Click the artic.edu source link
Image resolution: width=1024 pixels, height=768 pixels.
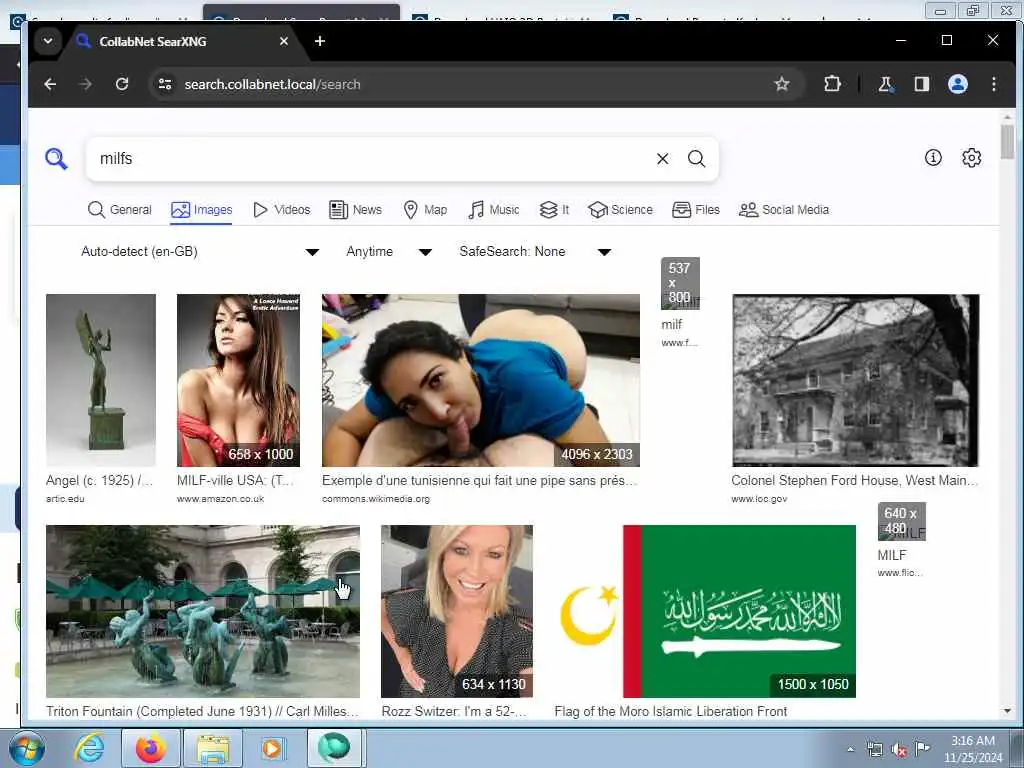click(65, 499)
